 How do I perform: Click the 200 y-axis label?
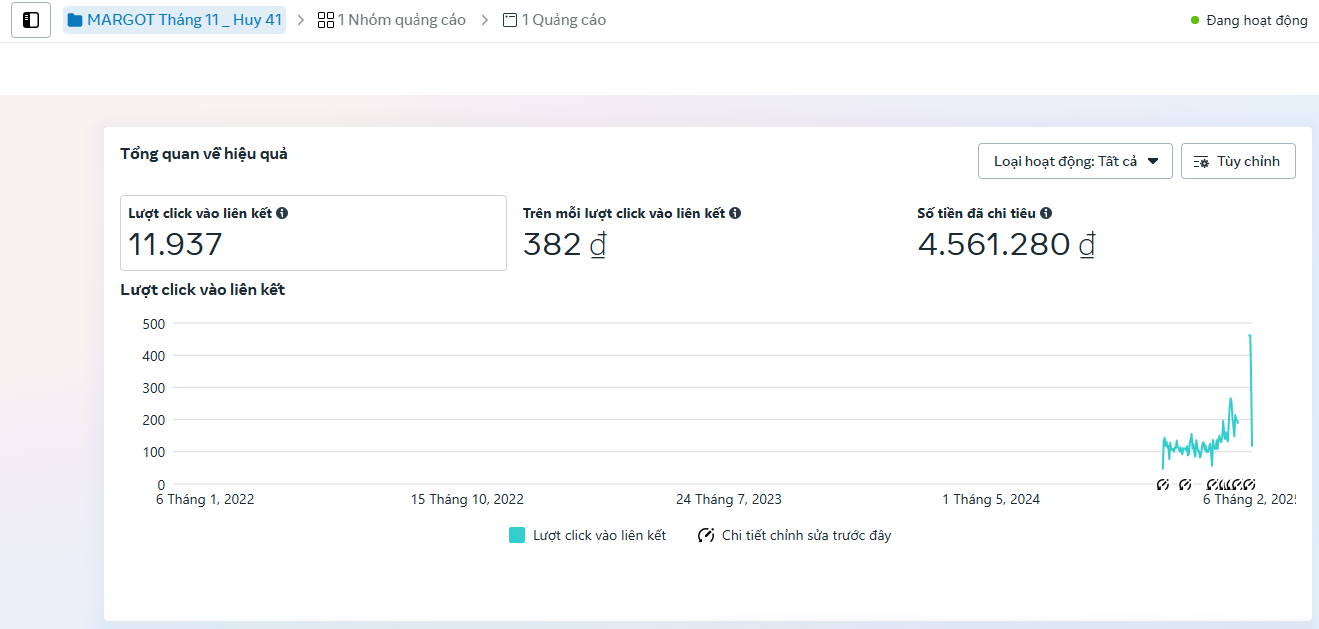[154, 420]
